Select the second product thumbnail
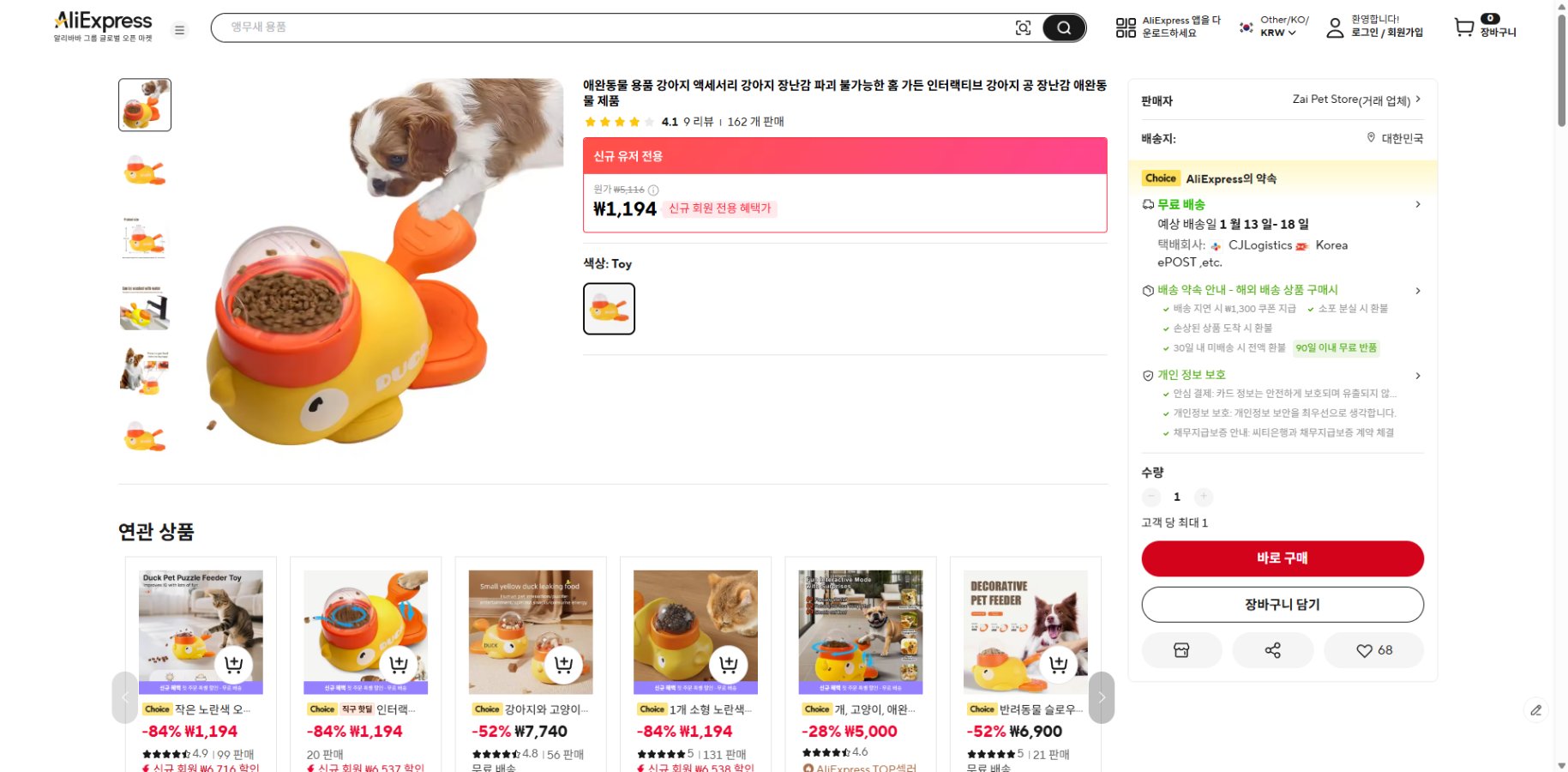Image resolution: width=1568 pixels, height=772 pixels. (x=144, y=171)
